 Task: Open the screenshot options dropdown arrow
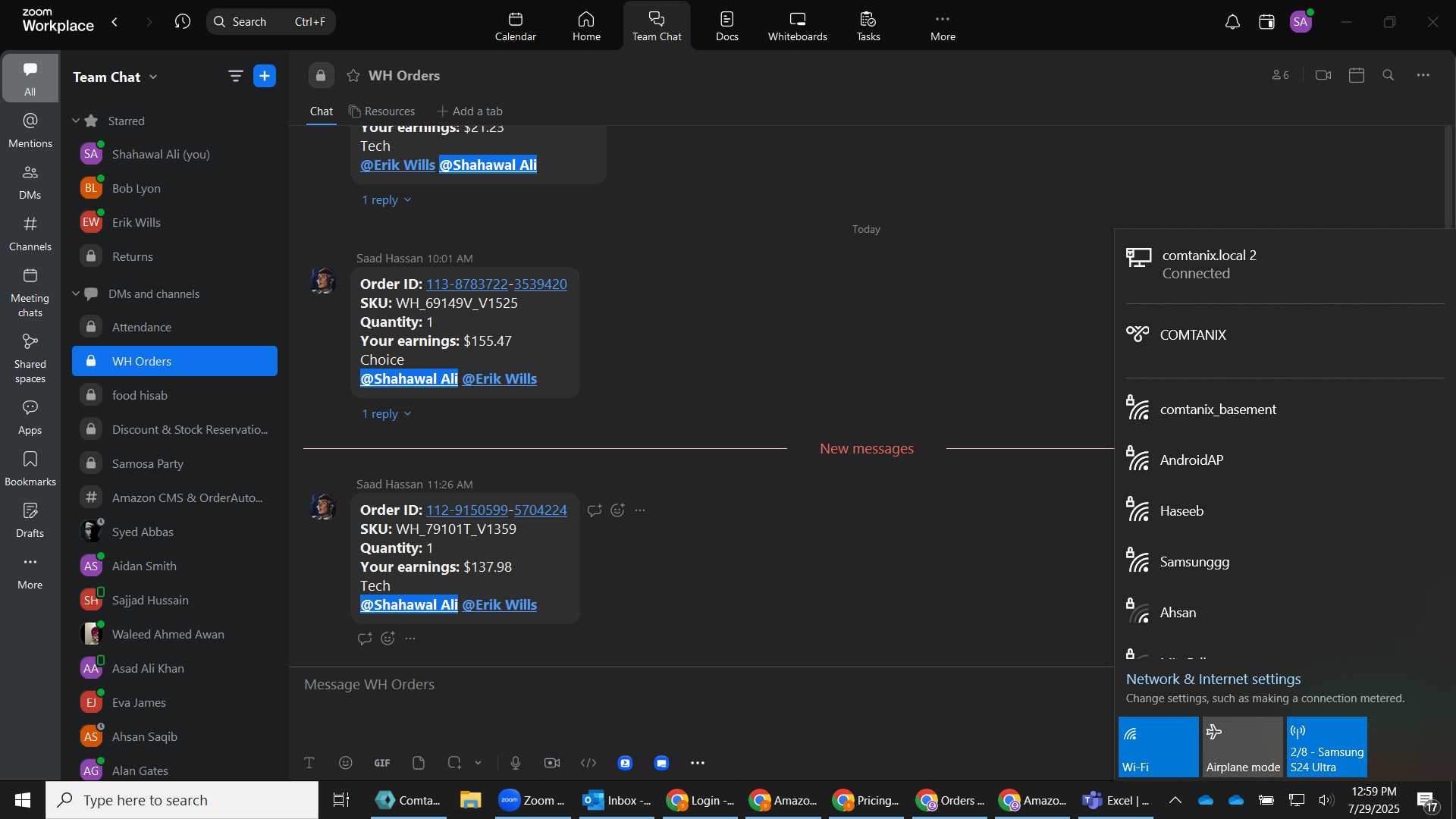pos(479,763)
